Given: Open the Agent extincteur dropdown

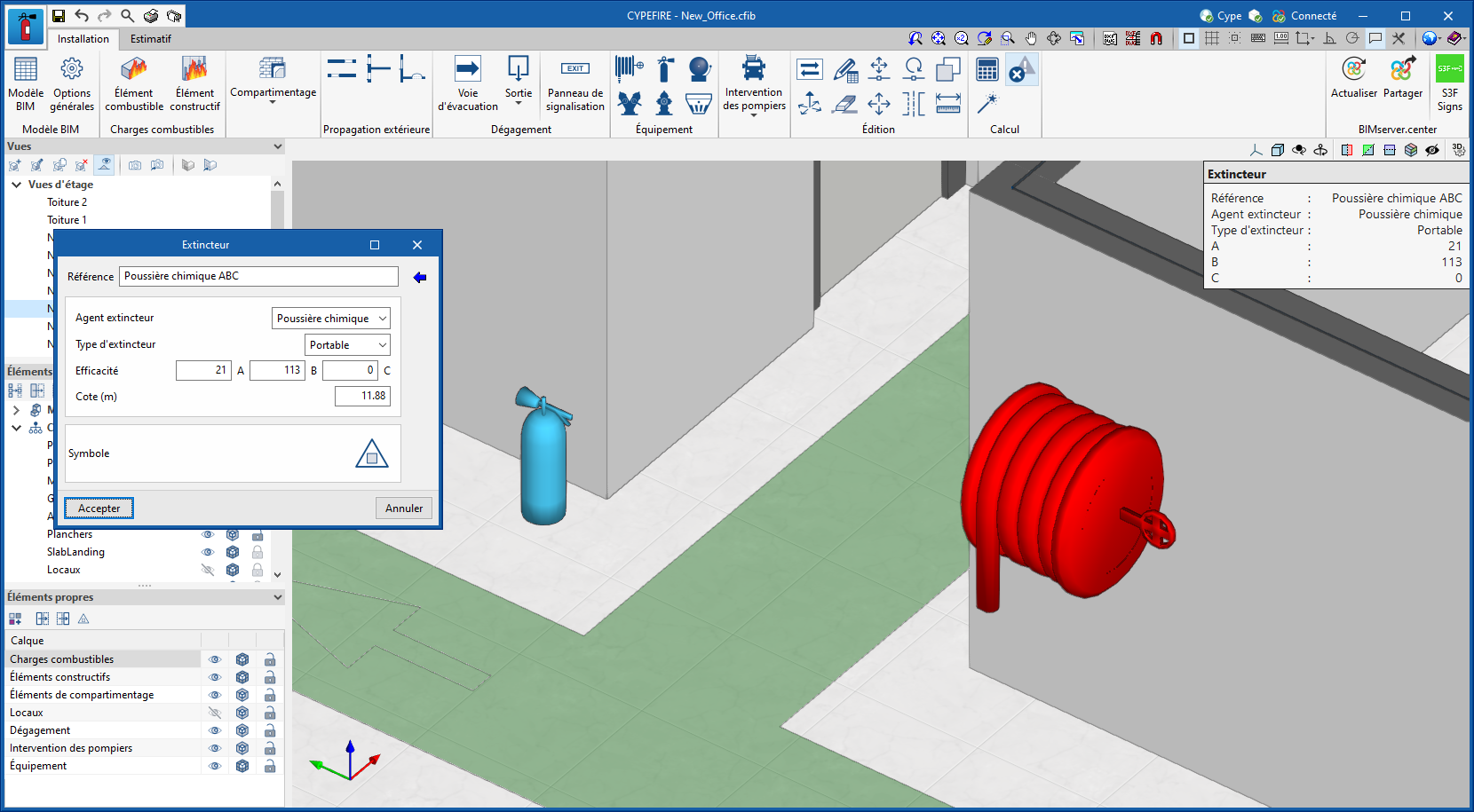Looking at the screenshot, I should (330, 319).
